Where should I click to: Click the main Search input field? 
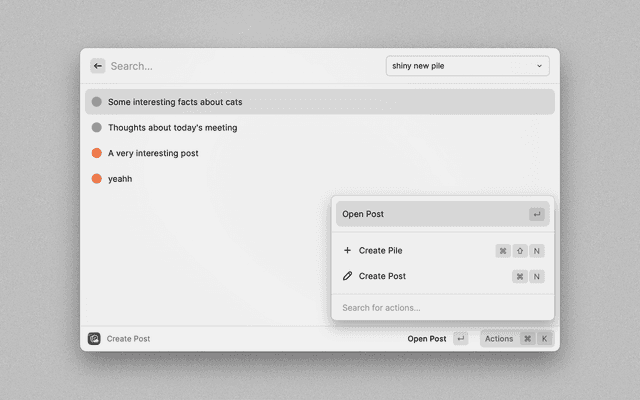pyautogui.click(x=240, y=66)
